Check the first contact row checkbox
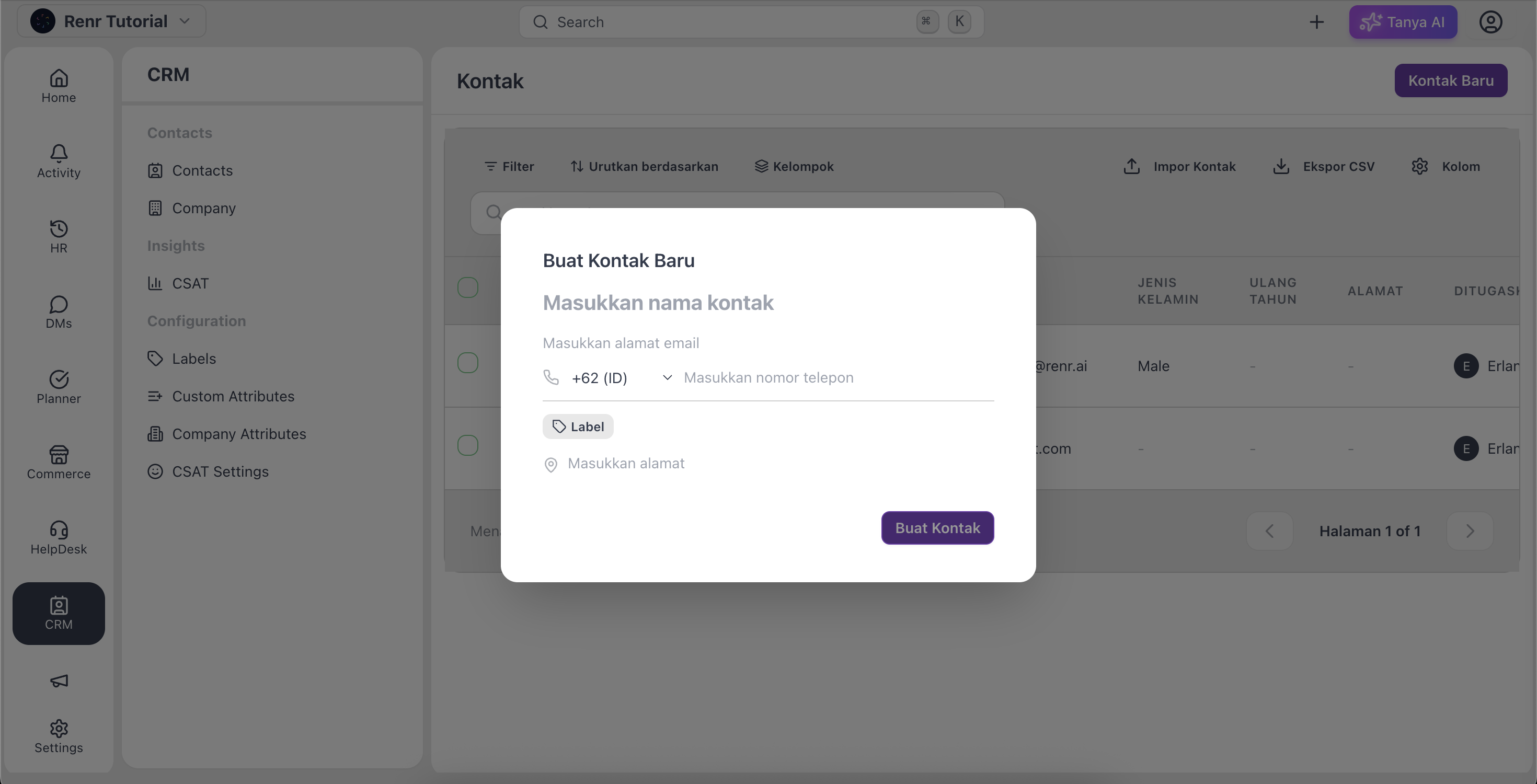Viewport: 1537px width, 784px height. click(x=468, y=363)
